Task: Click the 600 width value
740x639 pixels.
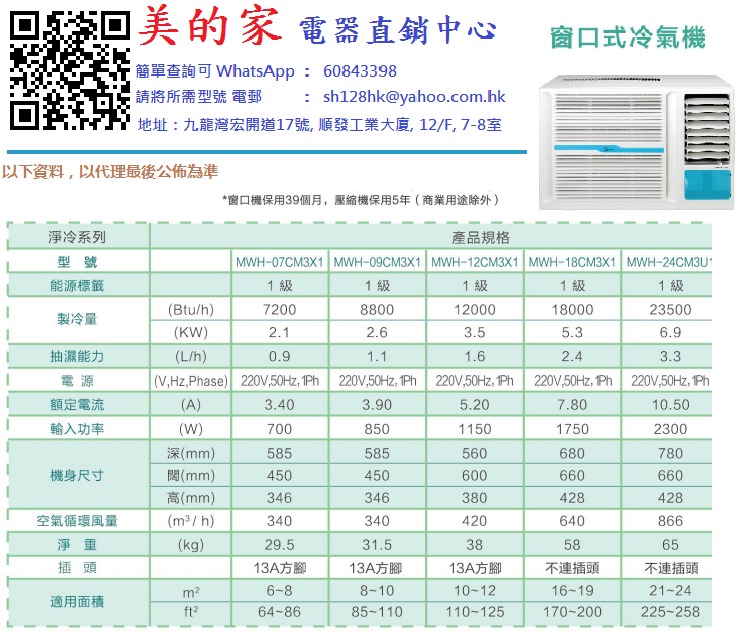Action: 475,475
